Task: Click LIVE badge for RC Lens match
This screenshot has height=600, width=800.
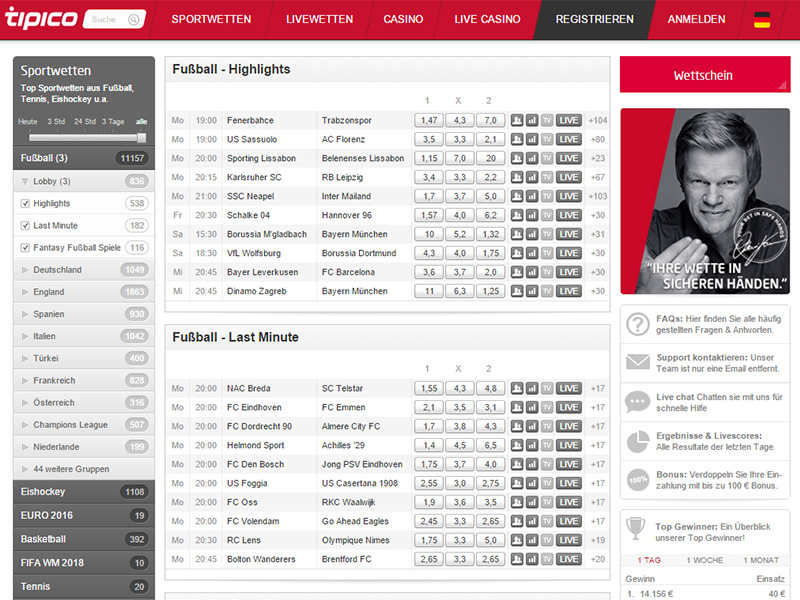Action: [568, 540]
